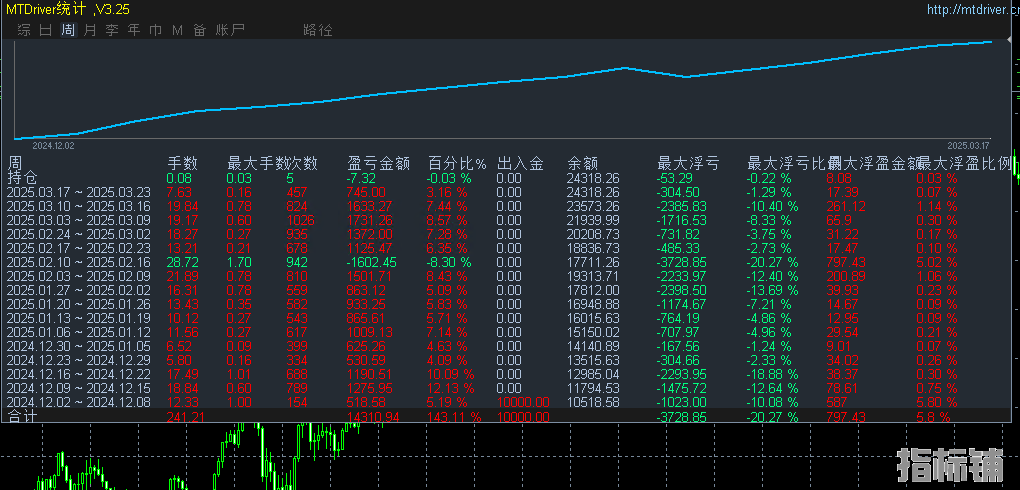Viewport: 1020px width, 490px height.
Task: Click the MTDriver统计 V3.25 title
Action: coord(68,9)
